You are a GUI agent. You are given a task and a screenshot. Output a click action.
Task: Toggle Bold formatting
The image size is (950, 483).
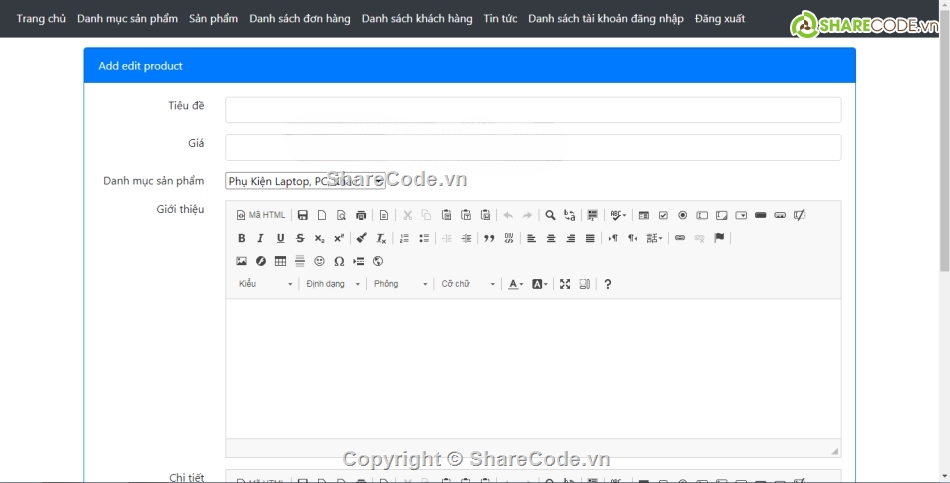click(x=242, y=238)
